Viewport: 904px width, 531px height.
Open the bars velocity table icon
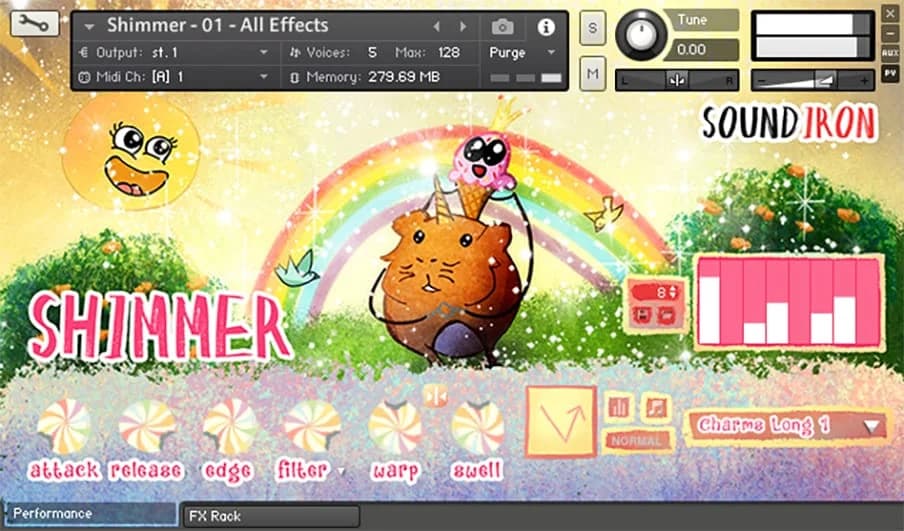pyautogui.click(x=619, y=408)
